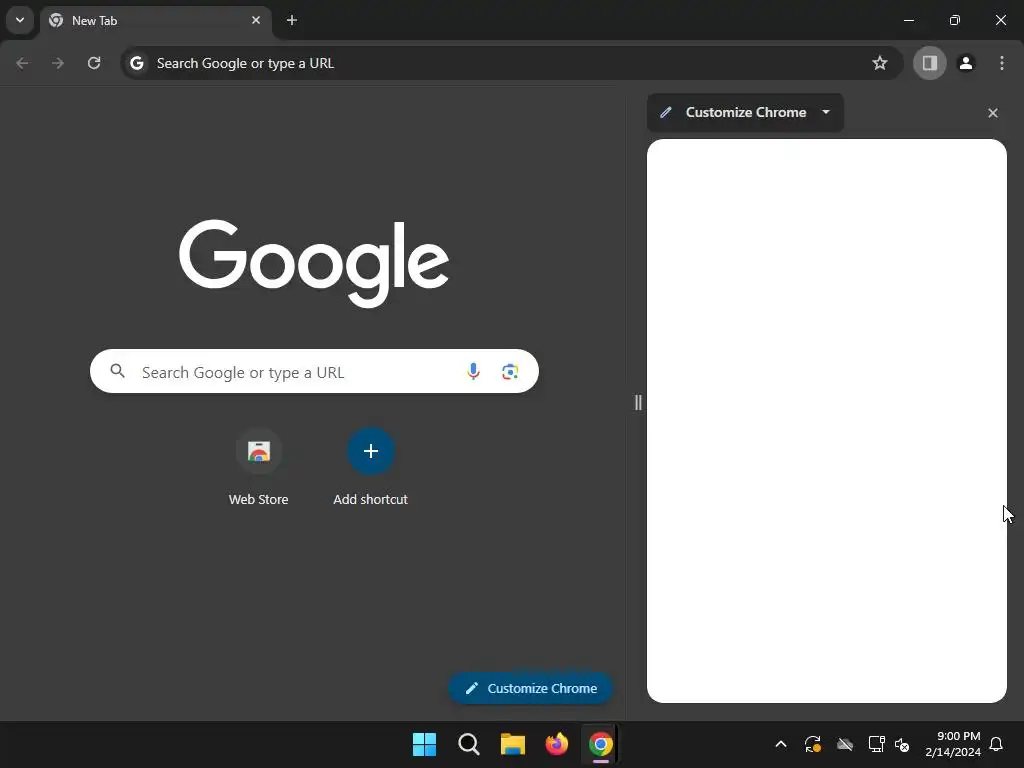1024x768 pixels.
Task: Minimize the Chrome window
Action: pos(908,20)
